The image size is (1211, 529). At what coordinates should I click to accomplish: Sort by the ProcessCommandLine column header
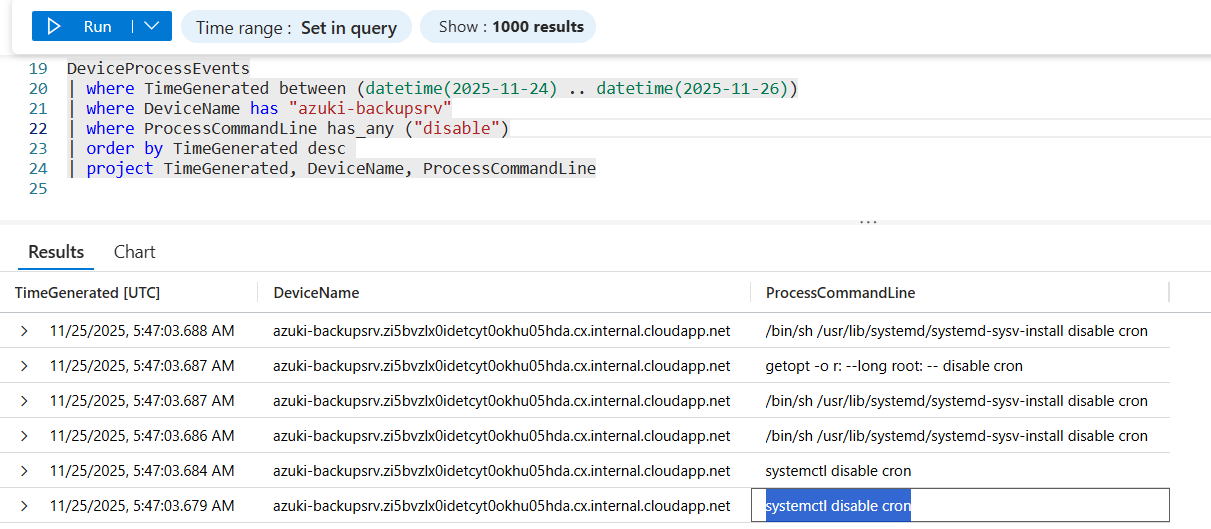(840, 292)
